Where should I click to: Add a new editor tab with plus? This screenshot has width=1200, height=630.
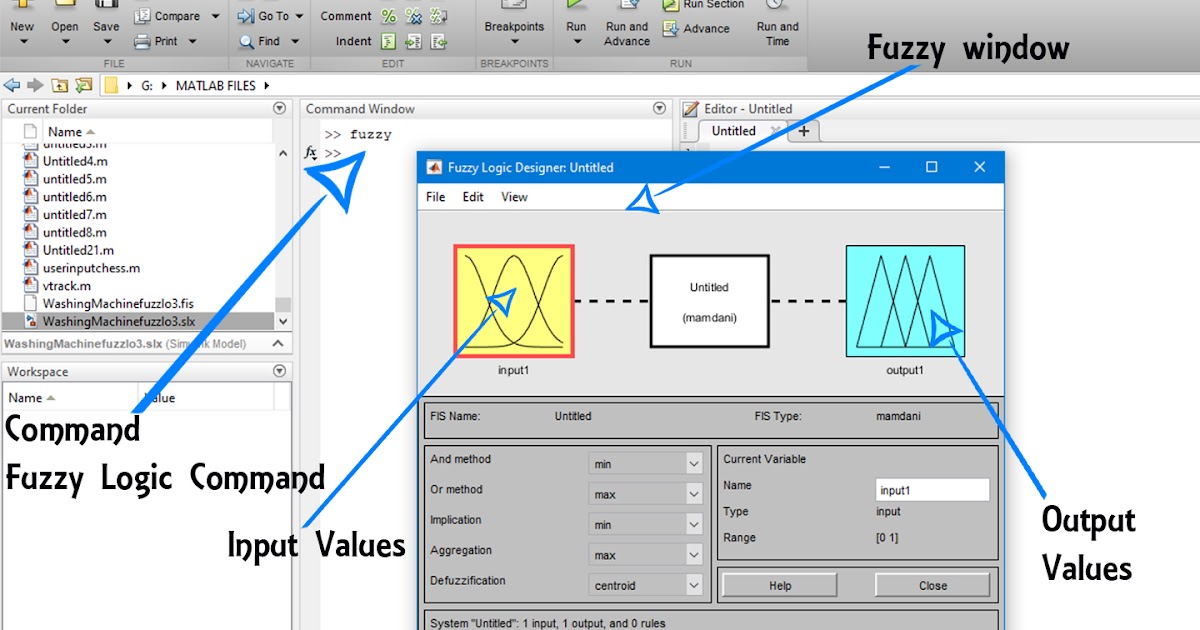click(804, 131)
